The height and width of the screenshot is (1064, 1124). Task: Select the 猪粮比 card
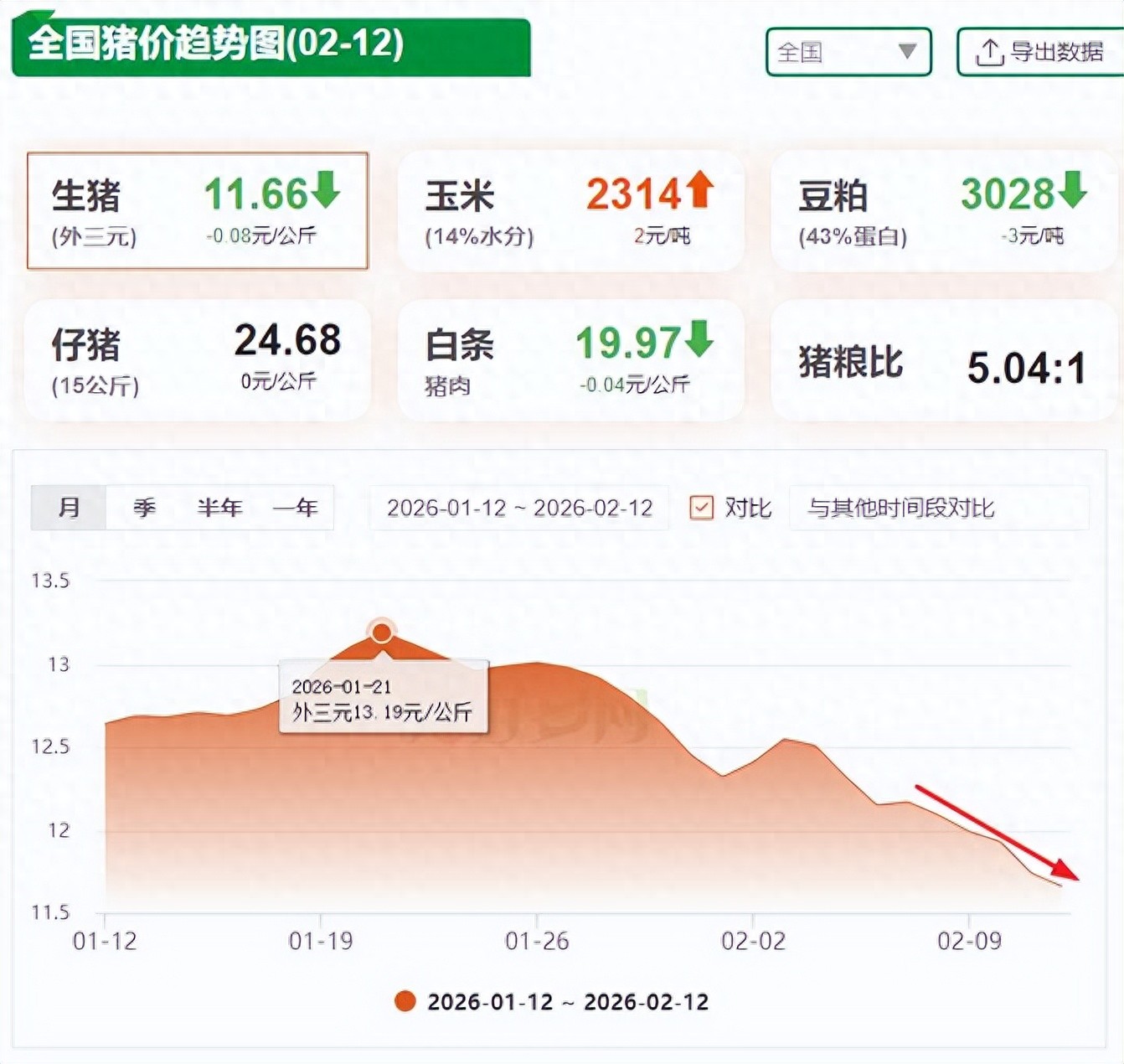click(942, 362)
